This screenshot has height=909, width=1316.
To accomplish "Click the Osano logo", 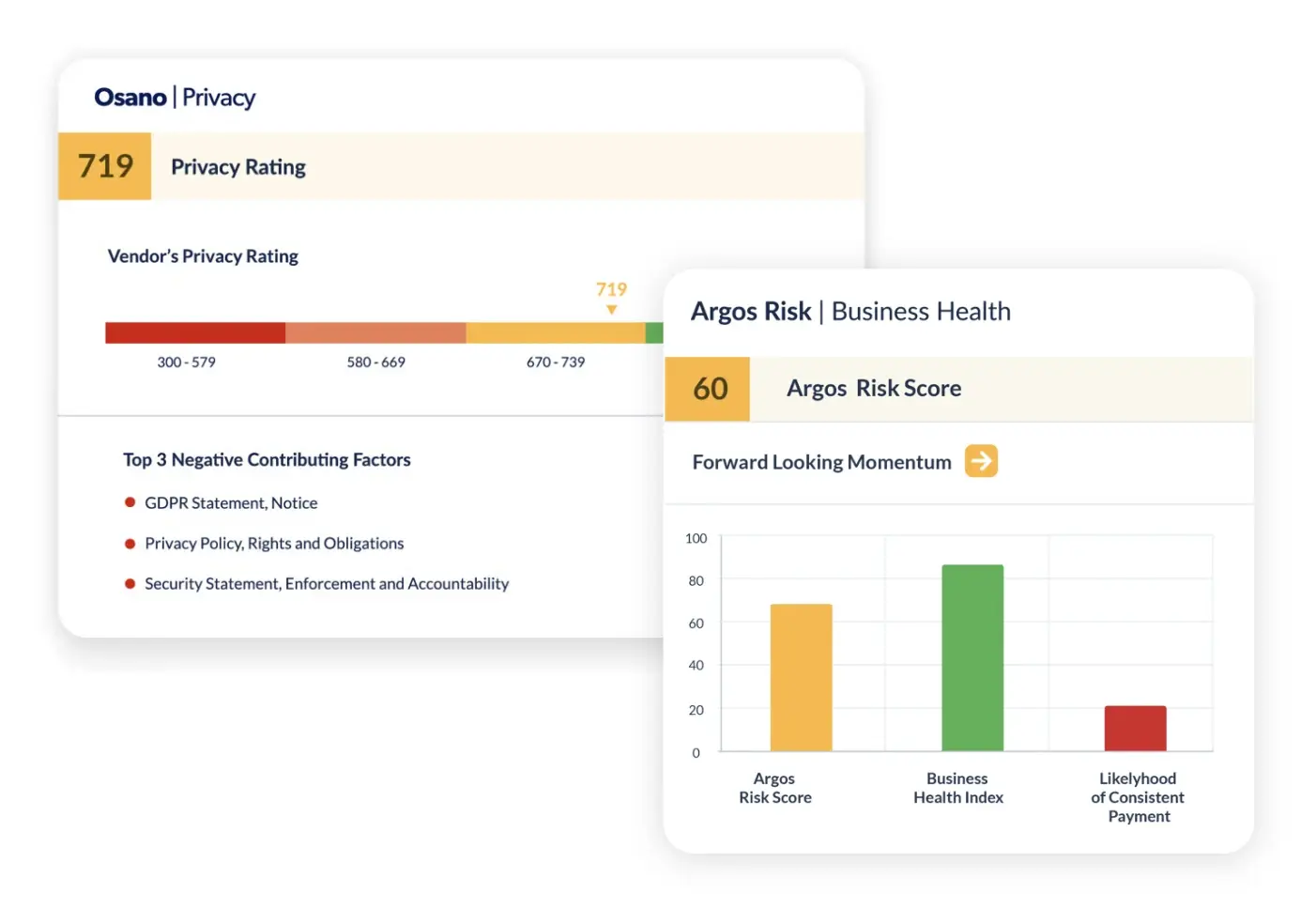I will coord(130,98).
